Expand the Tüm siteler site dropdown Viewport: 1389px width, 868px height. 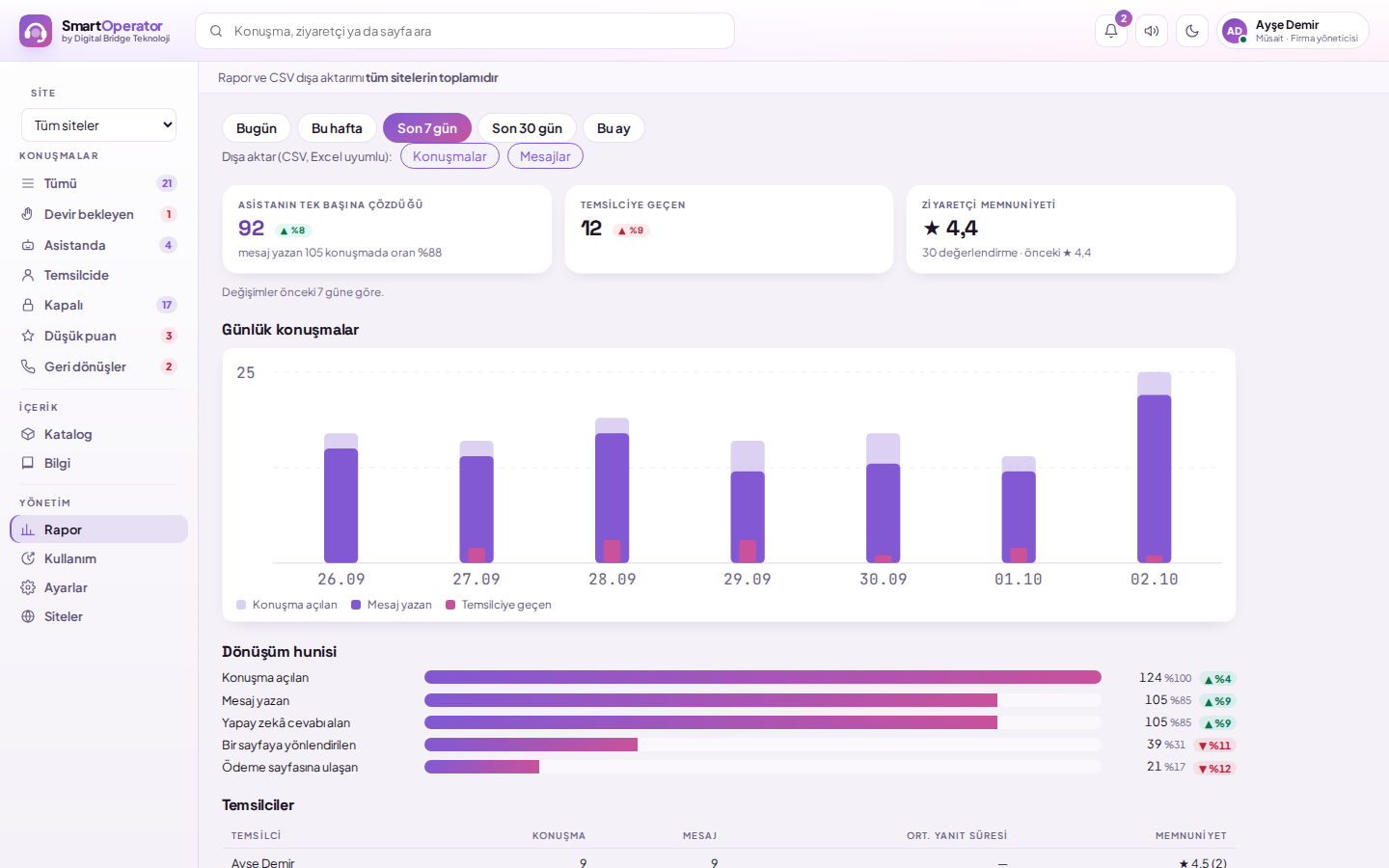coord(98,125)
